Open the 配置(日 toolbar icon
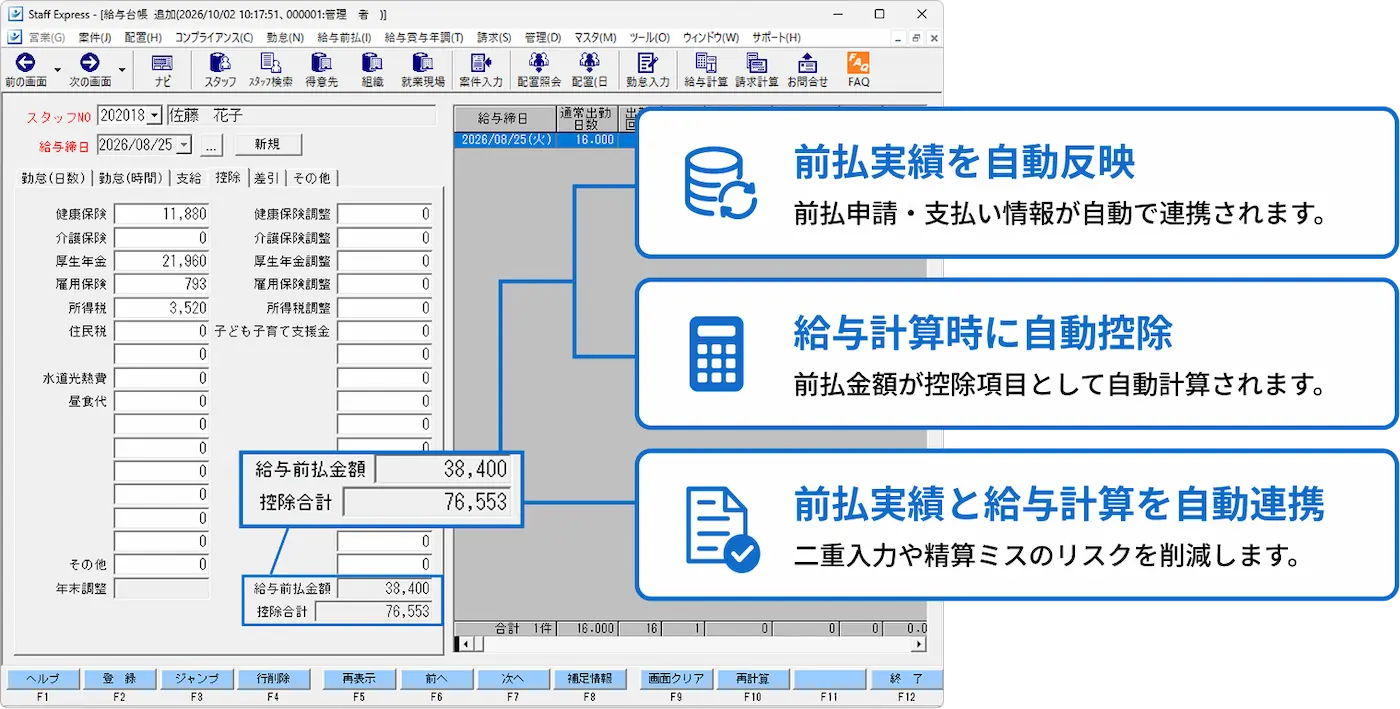This screenshot has height=709, width=1400. [x=590, y=63]
